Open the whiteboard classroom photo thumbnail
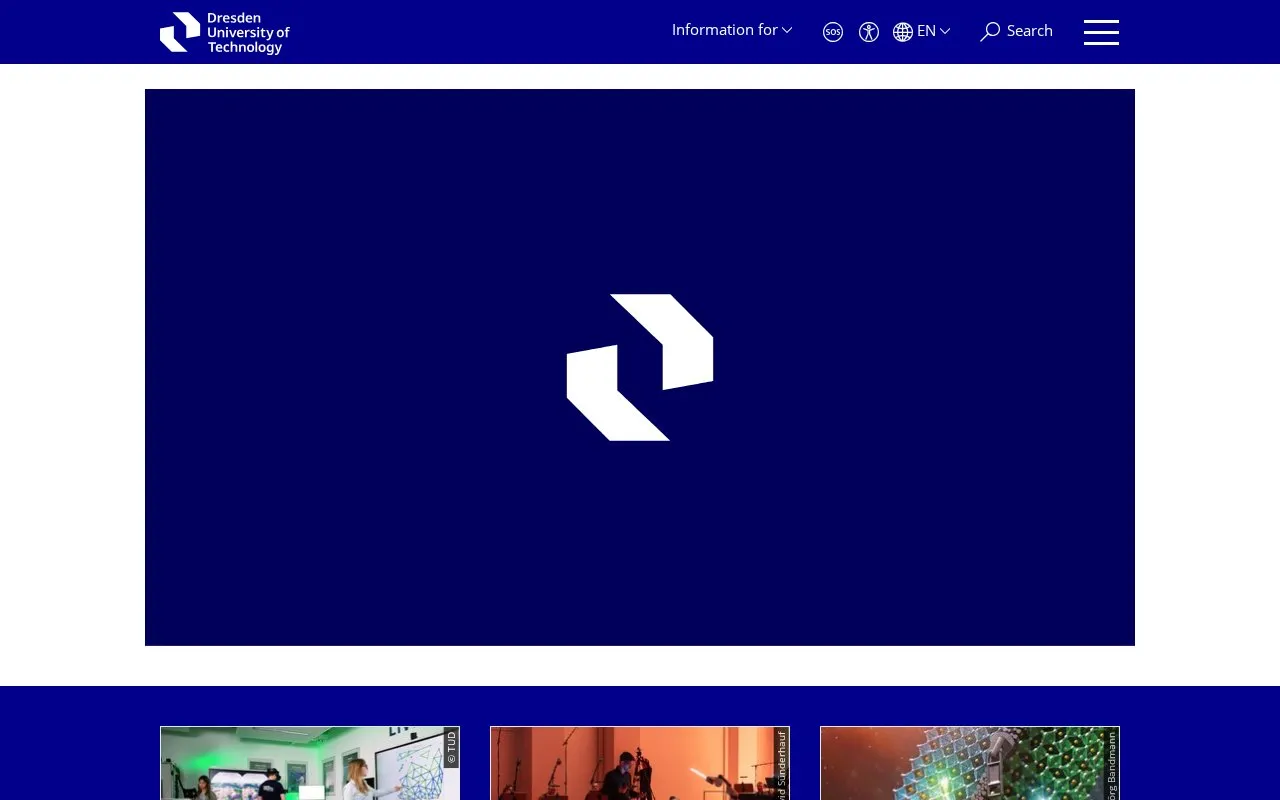The image size is (1280, 800). point(310,763)
